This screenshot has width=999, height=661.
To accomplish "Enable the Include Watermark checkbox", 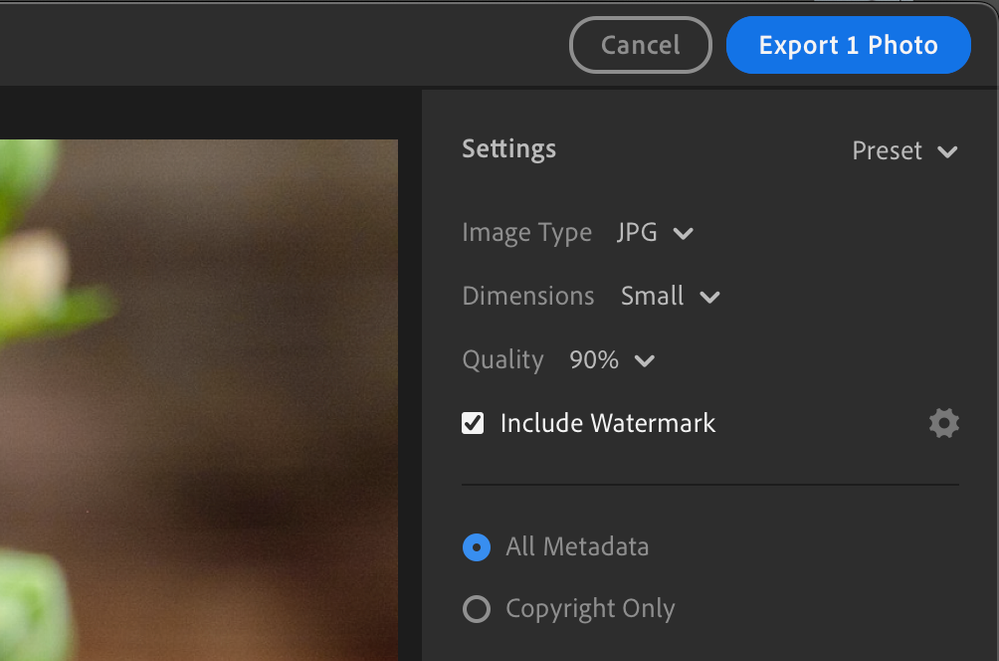I will pyautogui.click(x=473, y=423).
